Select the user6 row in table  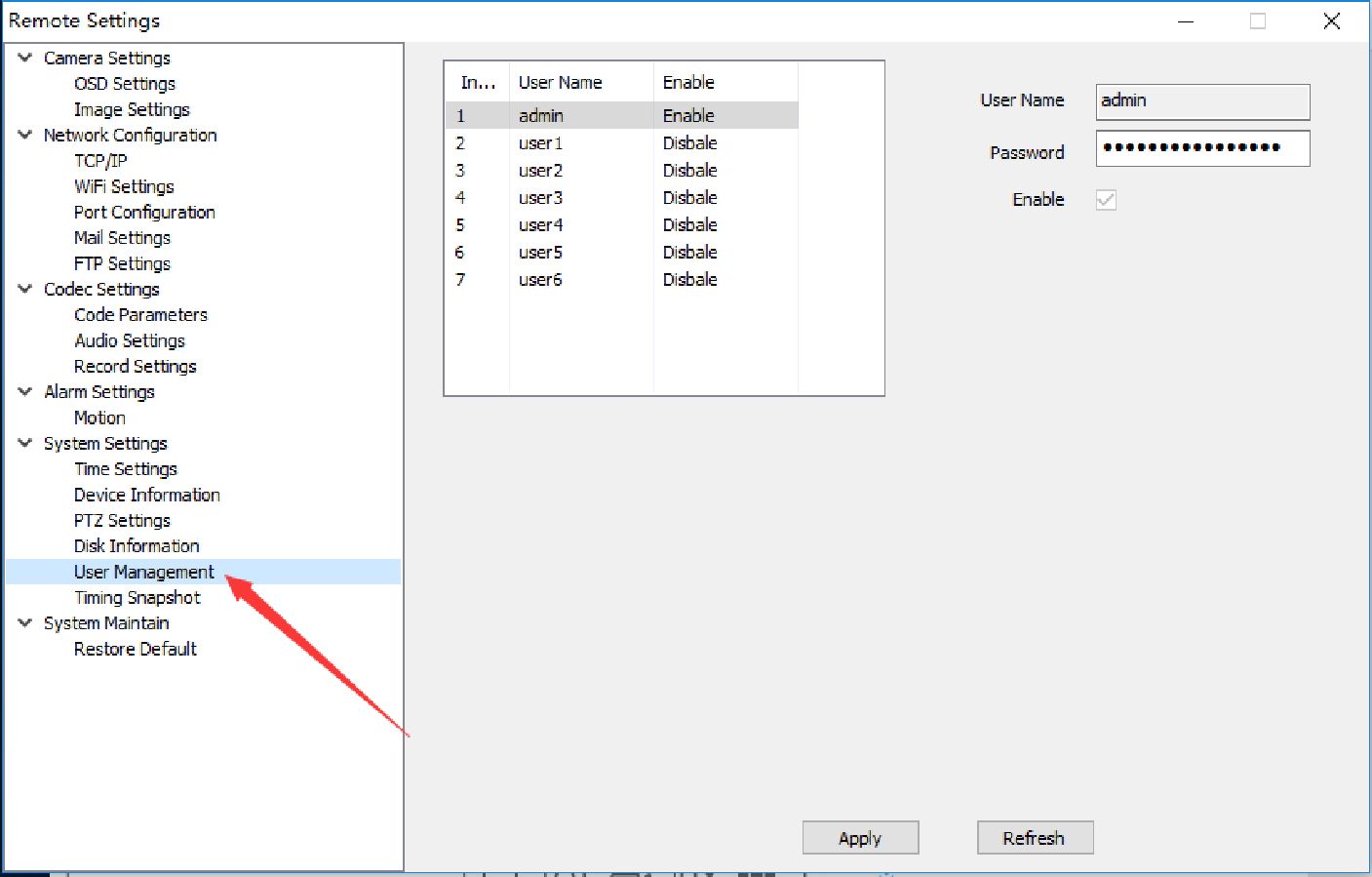point(540,280)
